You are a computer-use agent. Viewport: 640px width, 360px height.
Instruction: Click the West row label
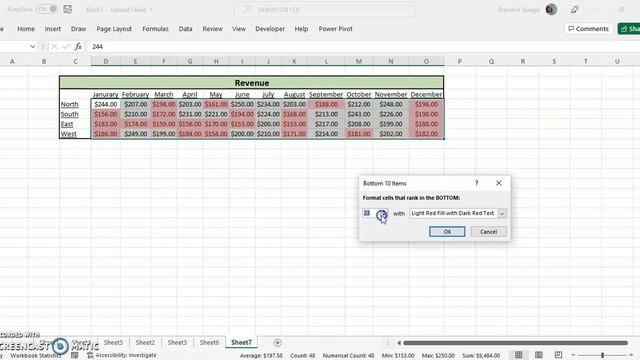[69, 134]
